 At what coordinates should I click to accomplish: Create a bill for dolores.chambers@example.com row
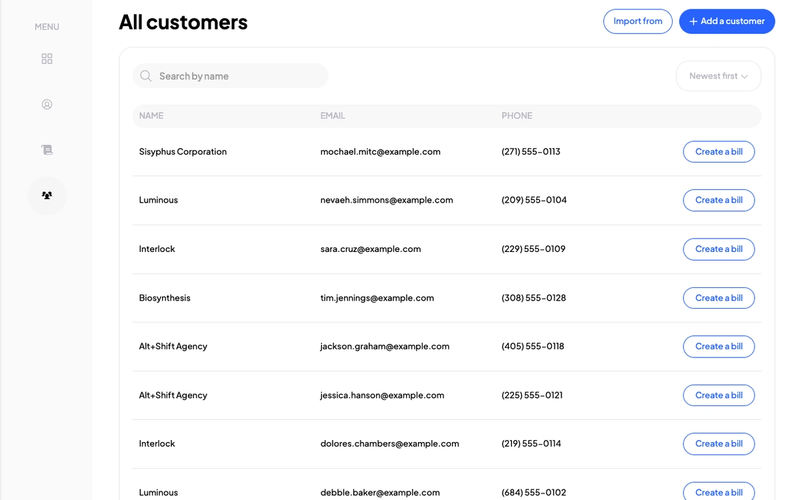coord(718,444)
